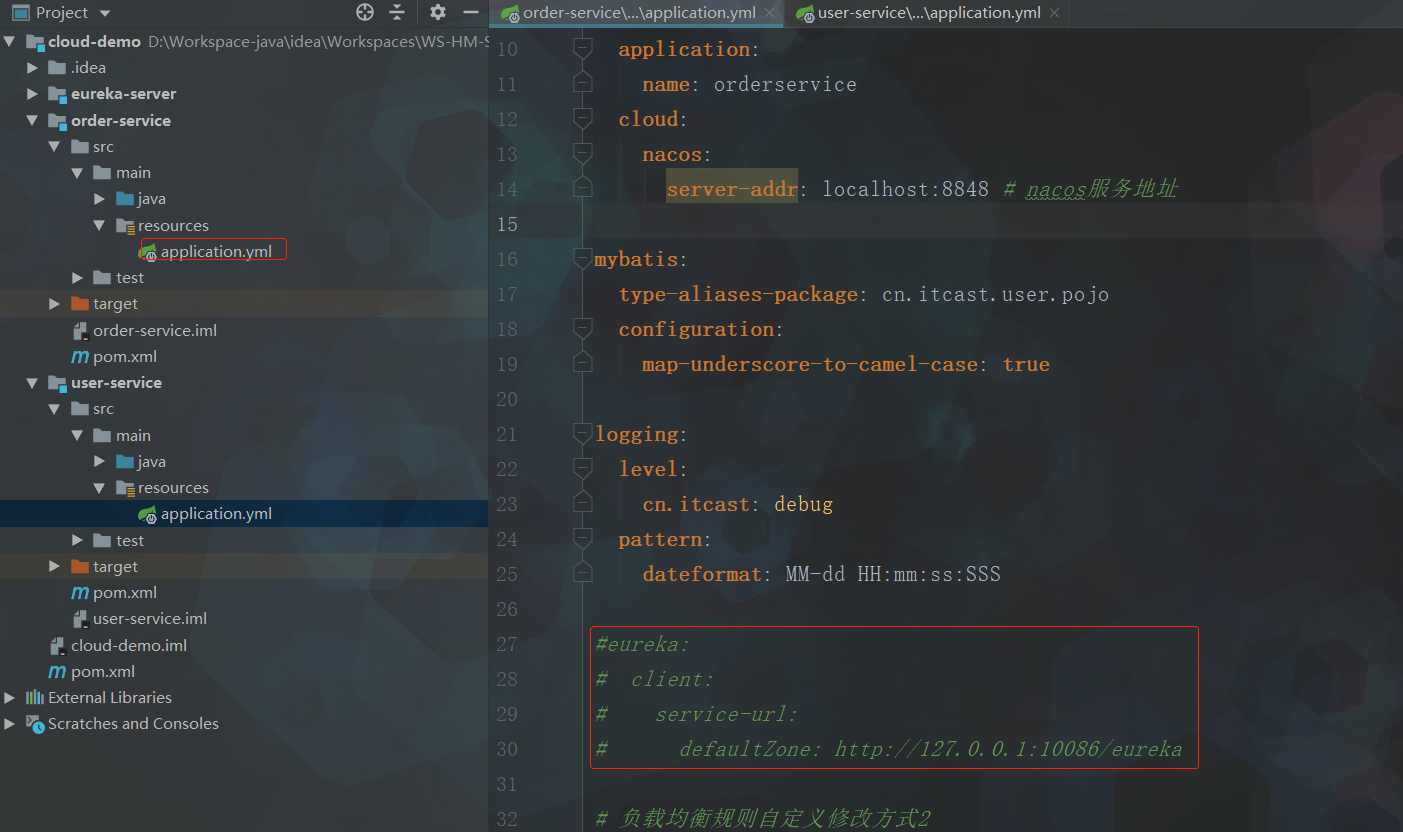The image size is (1403, 832).
Task: Click the eureka-server module folder icon
Action: click(58, 94)
